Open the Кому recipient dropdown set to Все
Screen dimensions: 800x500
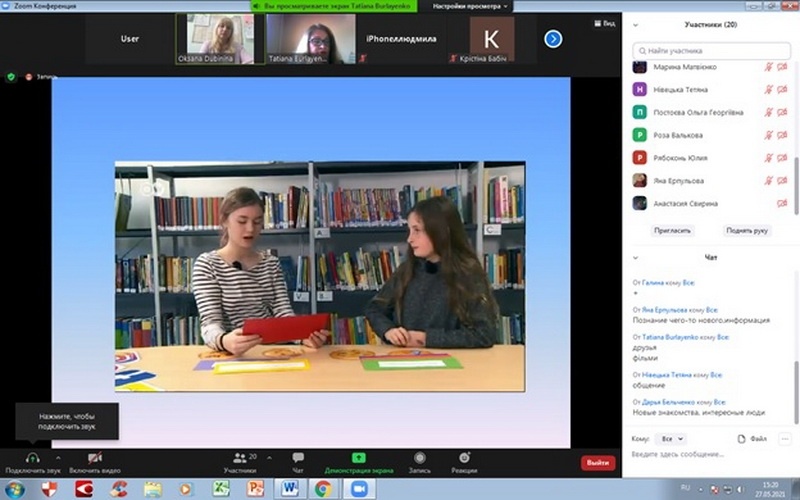coord(672,439)
